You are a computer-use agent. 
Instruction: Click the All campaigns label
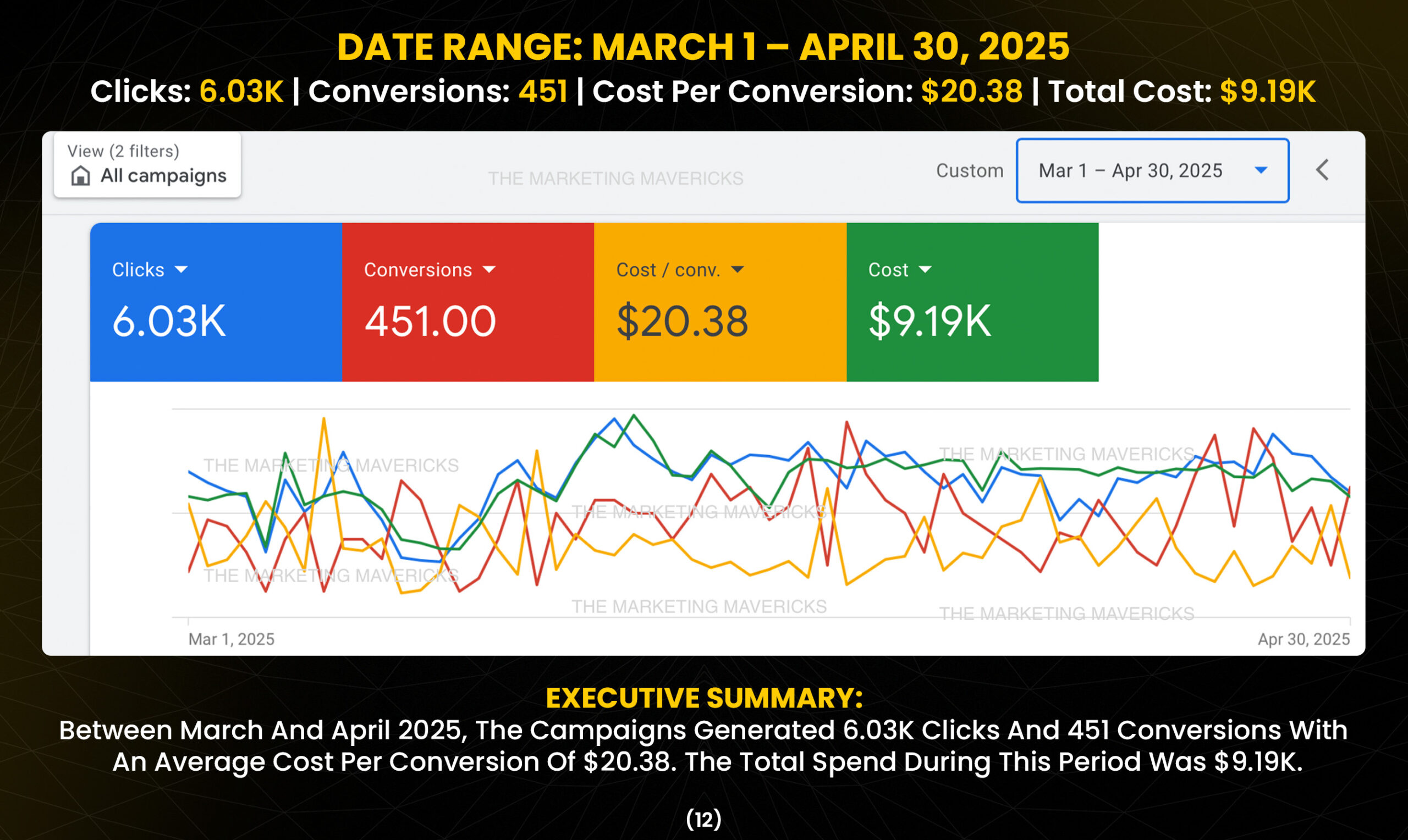point(163,176)
